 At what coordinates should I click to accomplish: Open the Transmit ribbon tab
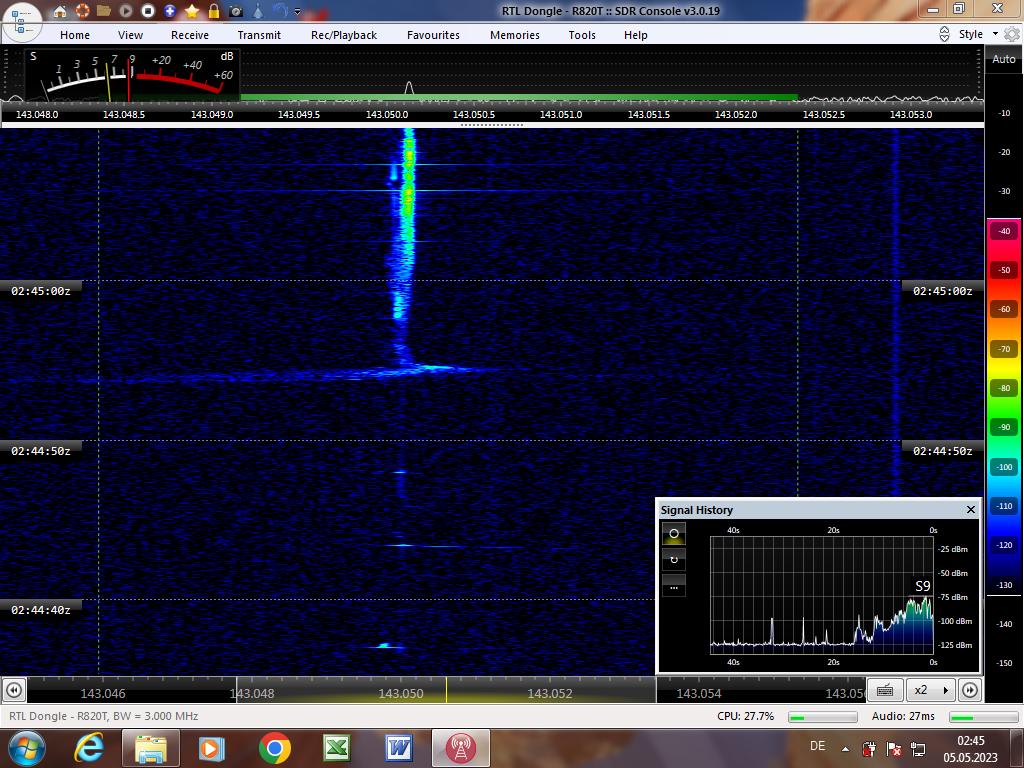tap(259, 35)
